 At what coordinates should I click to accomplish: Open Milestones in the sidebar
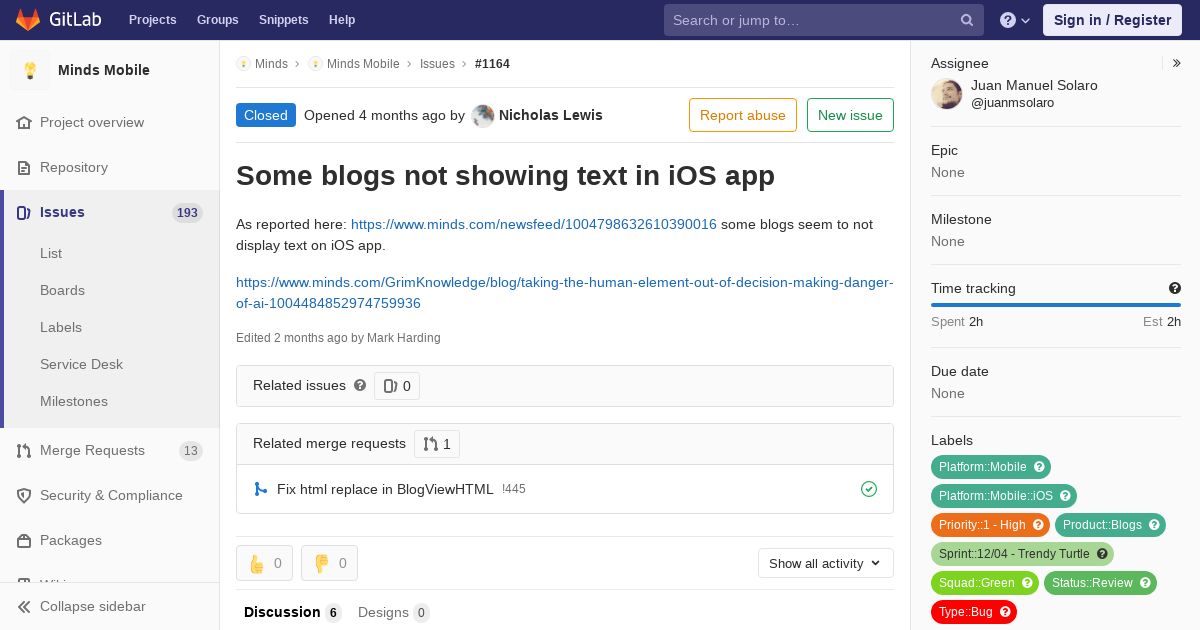[x=74, y=401]
